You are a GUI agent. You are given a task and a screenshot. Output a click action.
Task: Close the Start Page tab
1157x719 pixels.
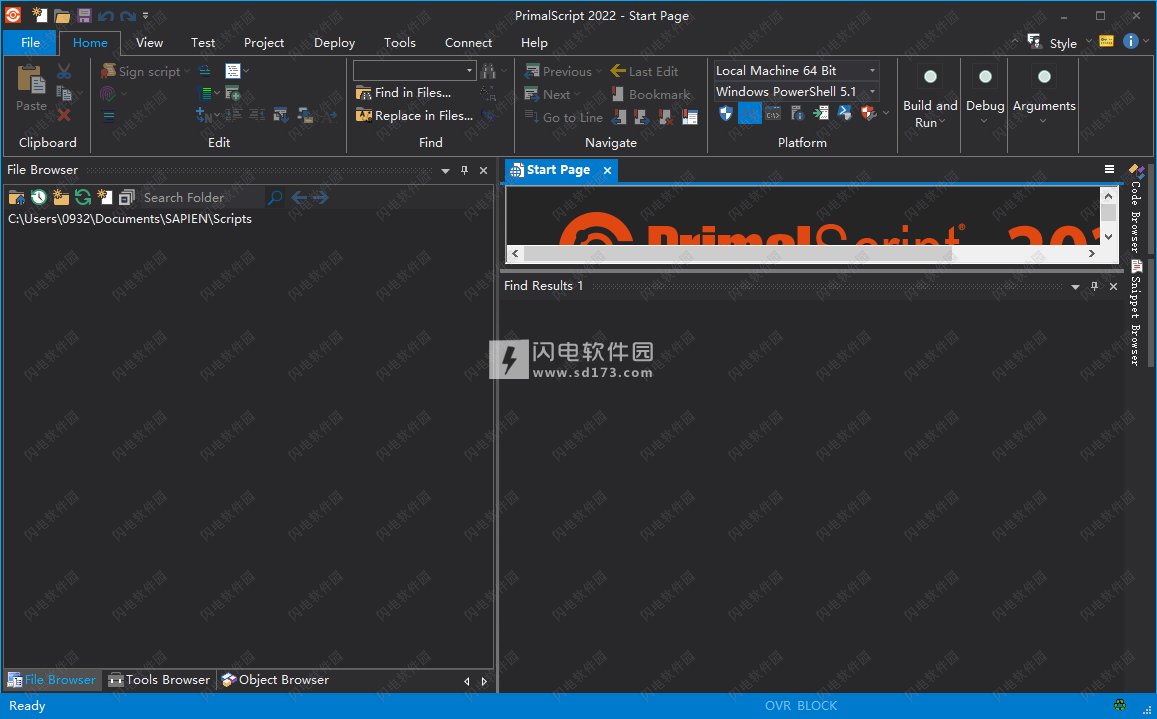(x=607, y=171)
